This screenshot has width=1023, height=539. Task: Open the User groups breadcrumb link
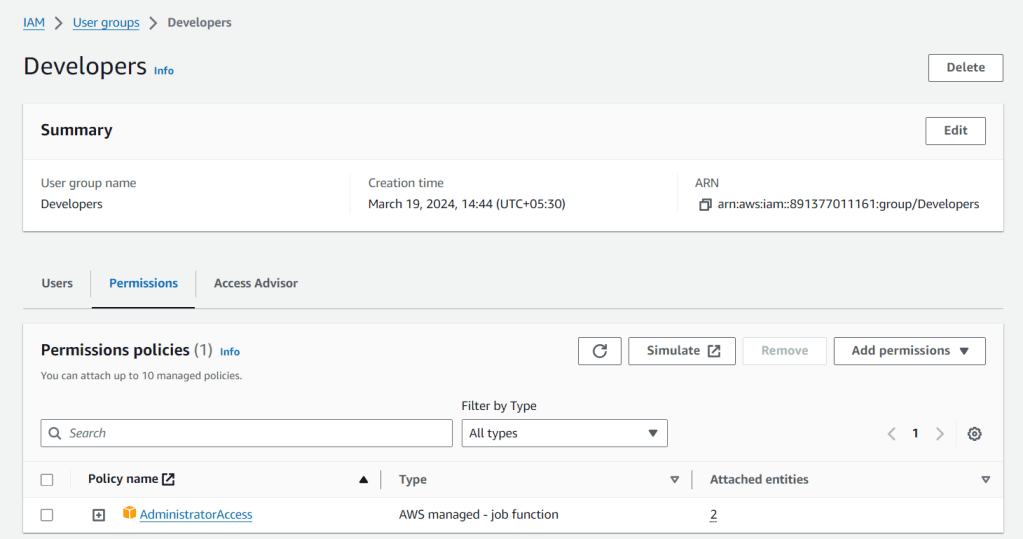click(x=106, y=23)
